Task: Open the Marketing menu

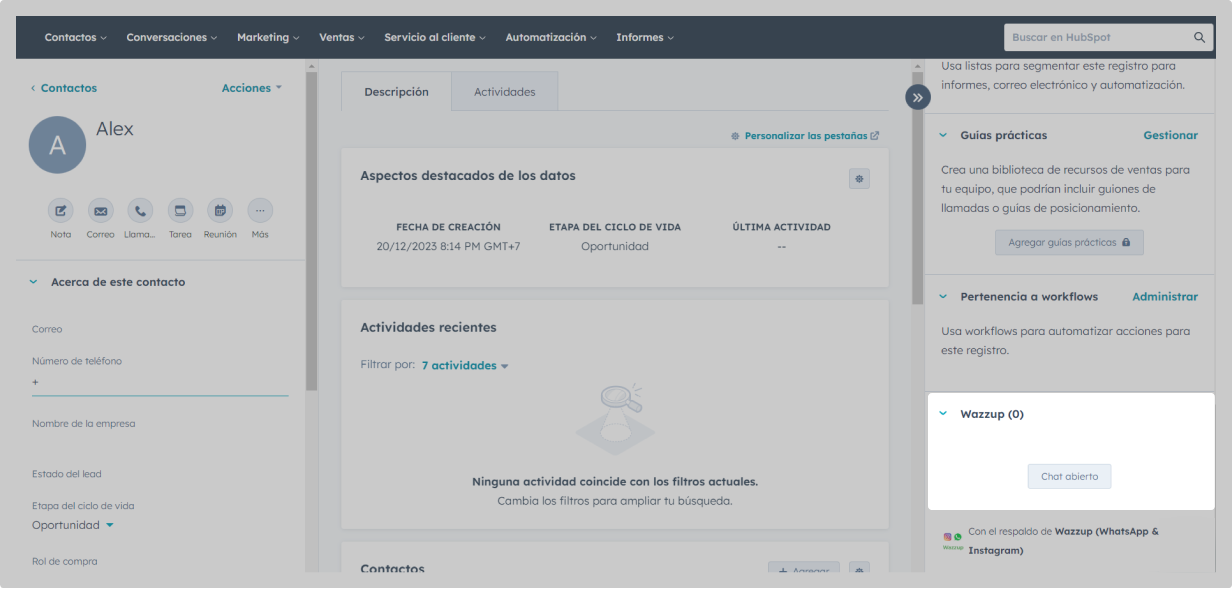Action: 268,38
